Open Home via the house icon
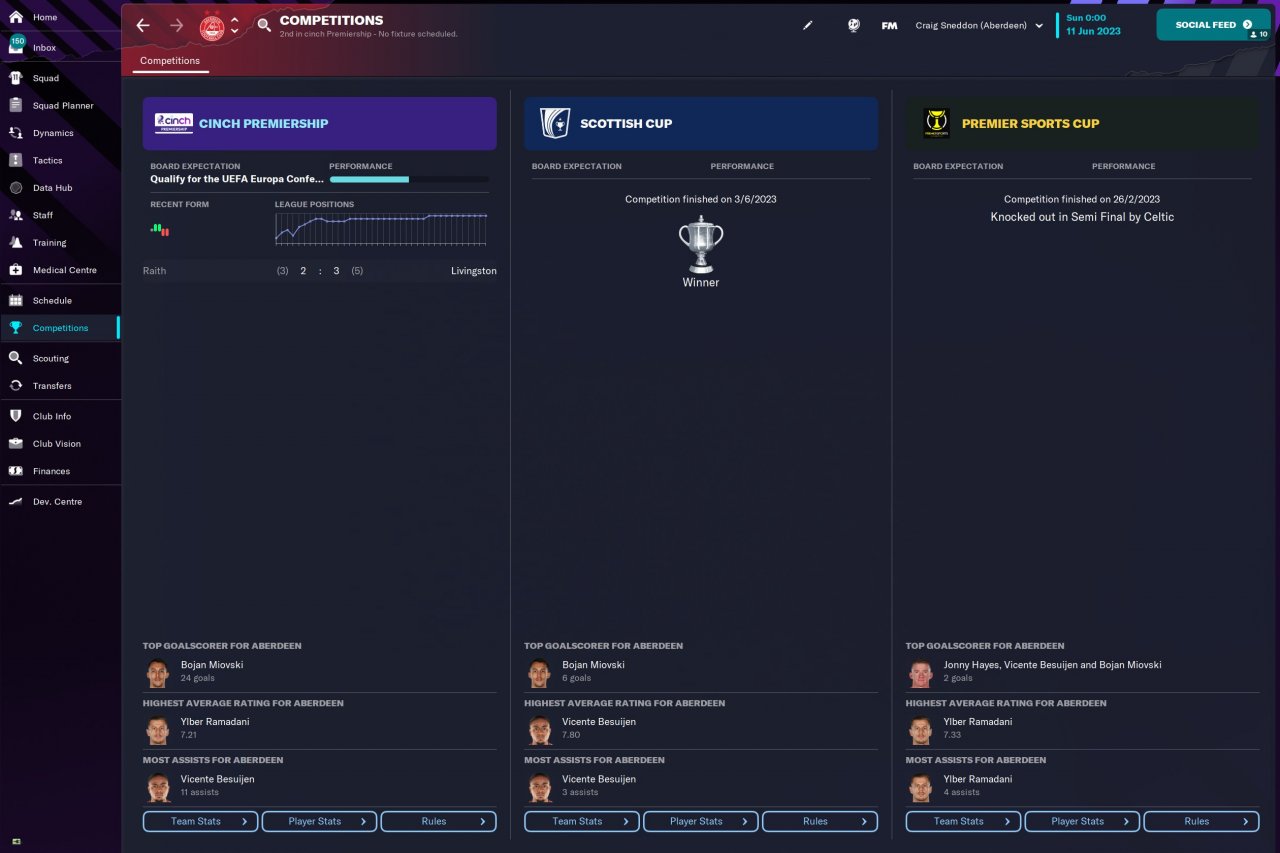1280x853 pixels. 16,17
